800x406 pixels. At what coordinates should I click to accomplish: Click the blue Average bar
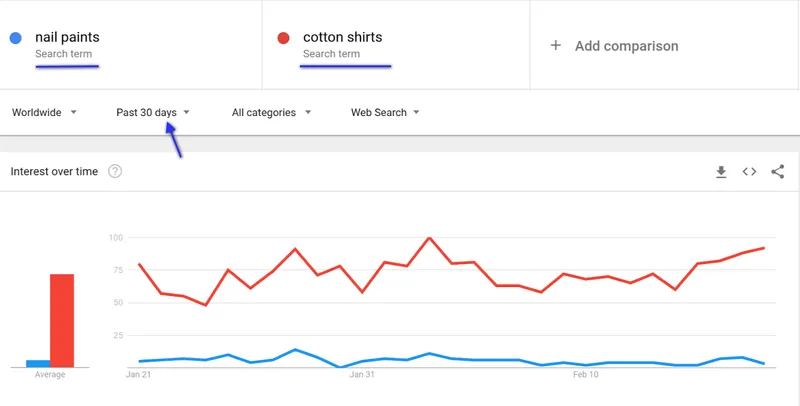pyautogui.click(x=38, y=364)
